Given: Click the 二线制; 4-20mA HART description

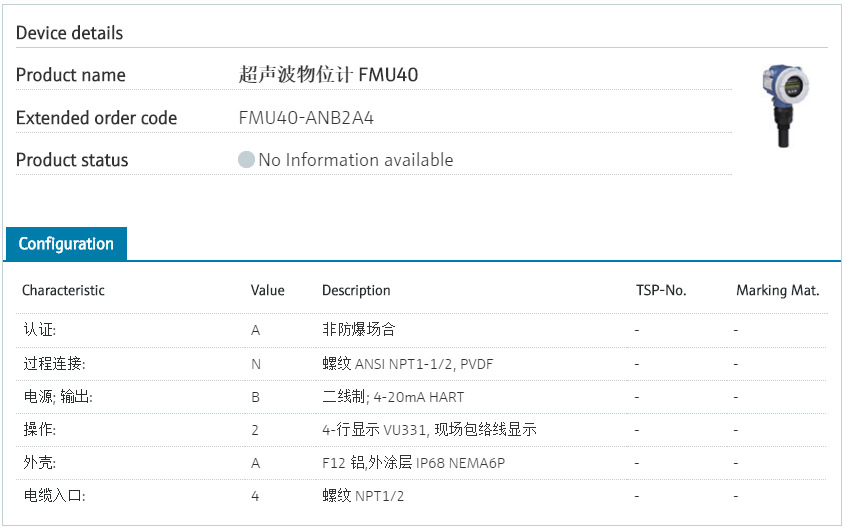Looking at the screenshot, I should [x=393, y=397].
